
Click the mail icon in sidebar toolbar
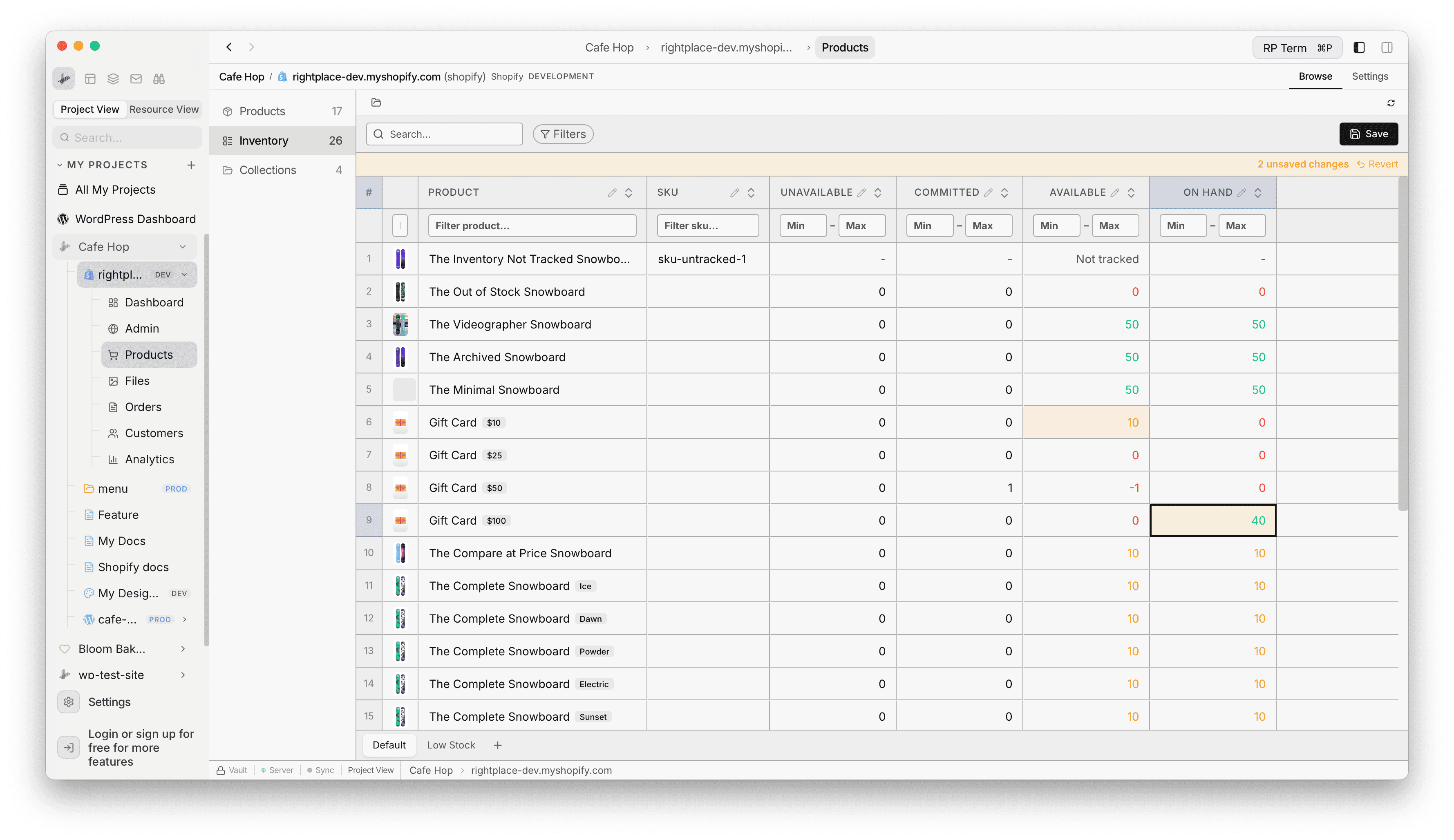(136, 78)
